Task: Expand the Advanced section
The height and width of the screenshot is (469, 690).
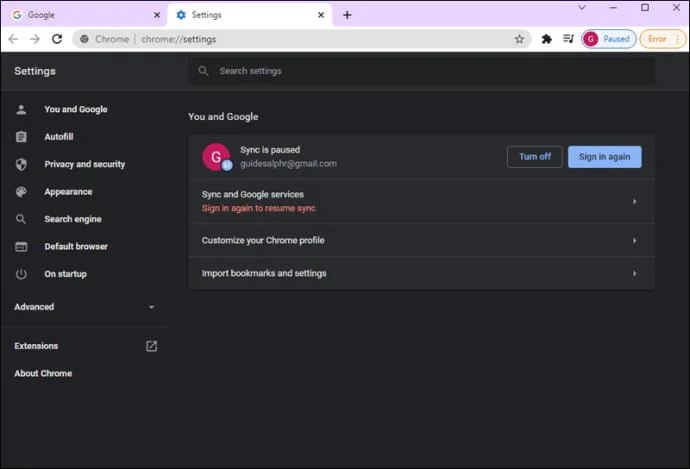Action: (84, 307)
